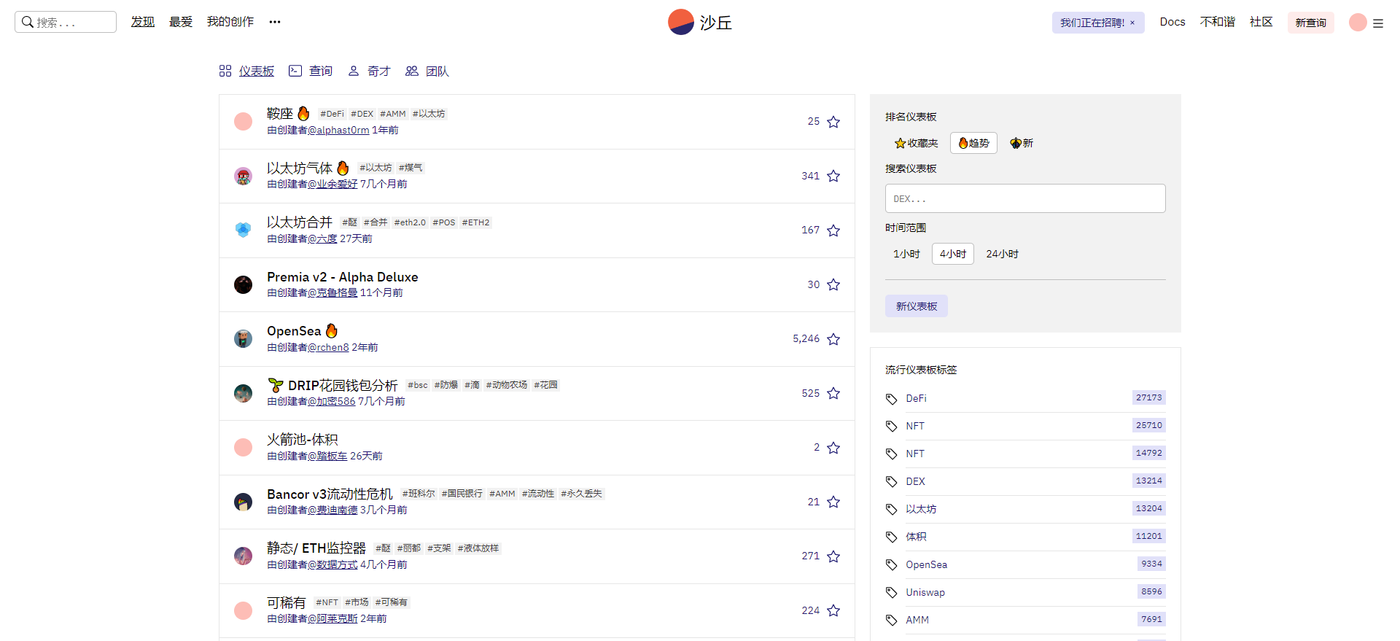Select the 24小时 time range

click(x=1002, y=254)
